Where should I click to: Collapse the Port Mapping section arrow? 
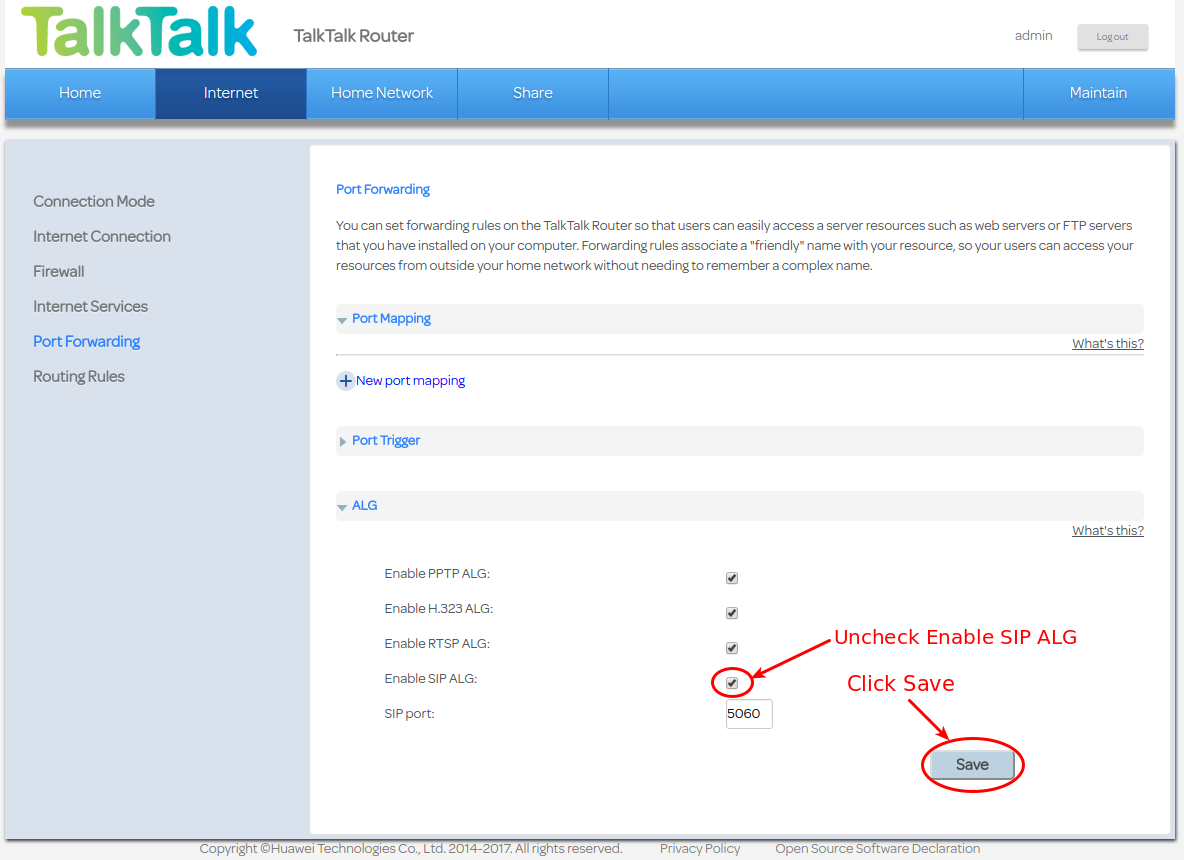tap(342, 320)
